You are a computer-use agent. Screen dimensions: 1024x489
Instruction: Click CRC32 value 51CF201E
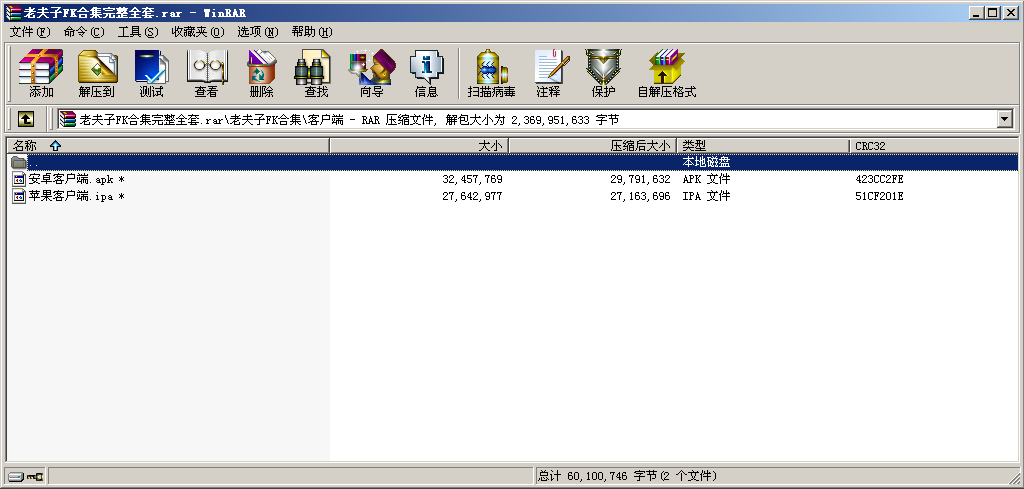pos(879,196)
